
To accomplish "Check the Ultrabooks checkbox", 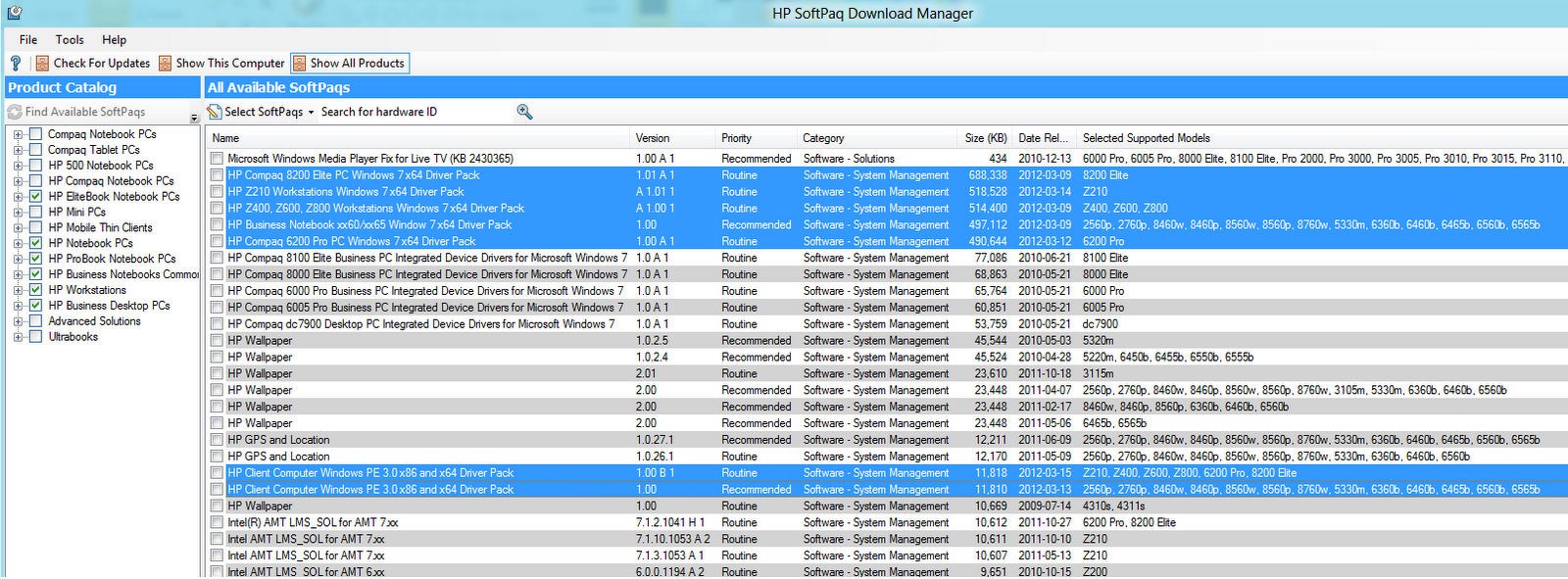I will point(35,337).
